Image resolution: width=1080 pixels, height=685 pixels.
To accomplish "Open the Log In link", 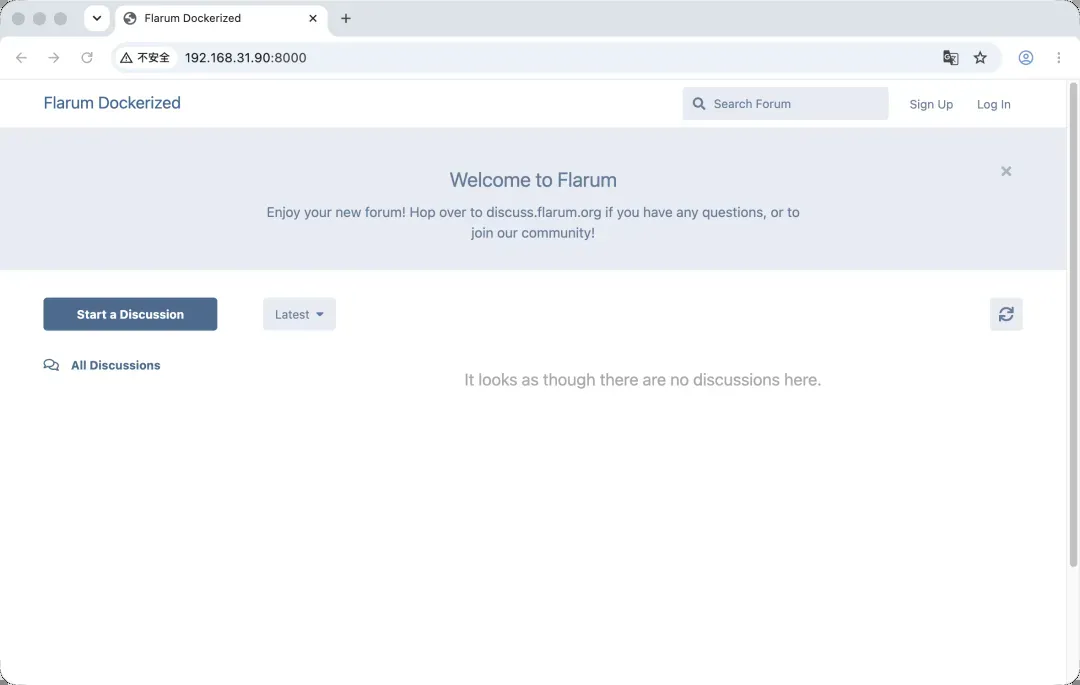I will (993, 104).
